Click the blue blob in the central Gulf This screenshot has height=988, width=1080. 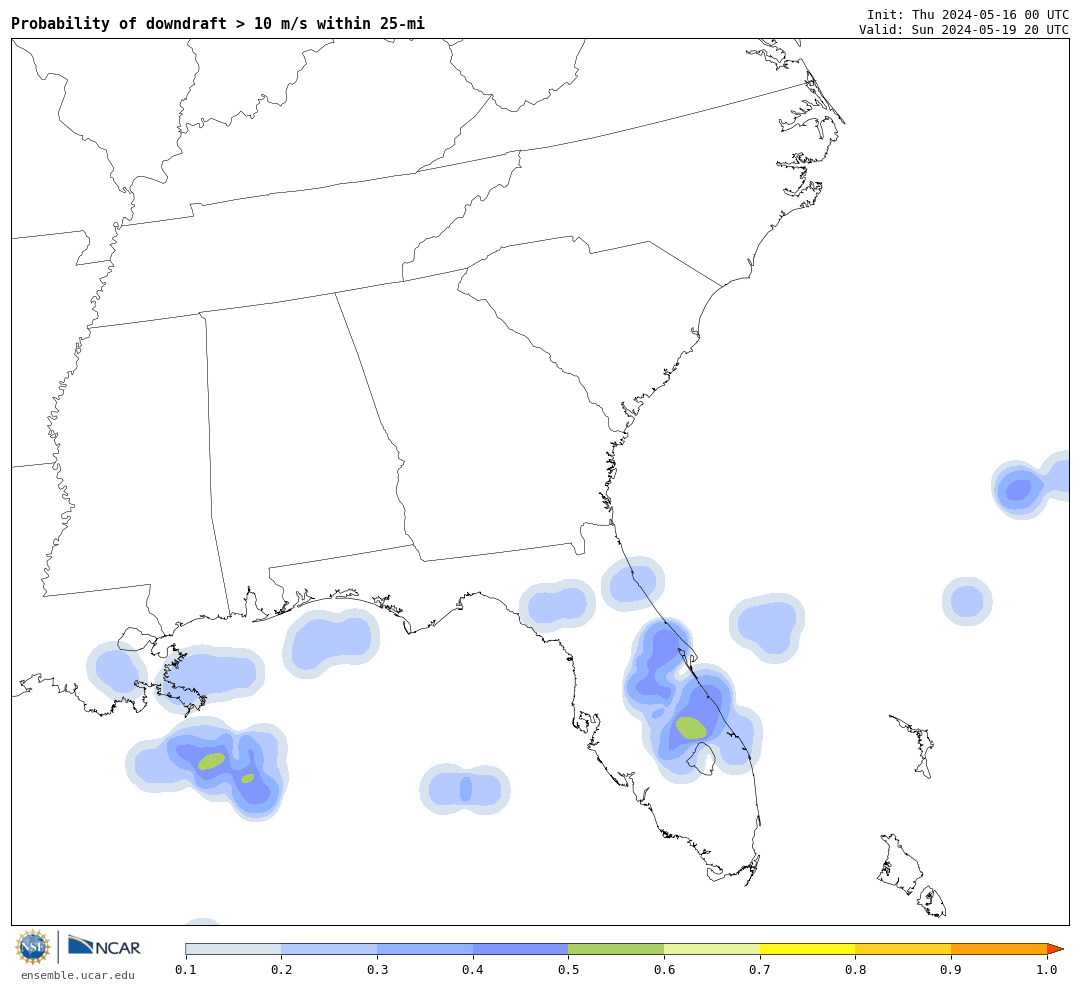click(465, 789)
